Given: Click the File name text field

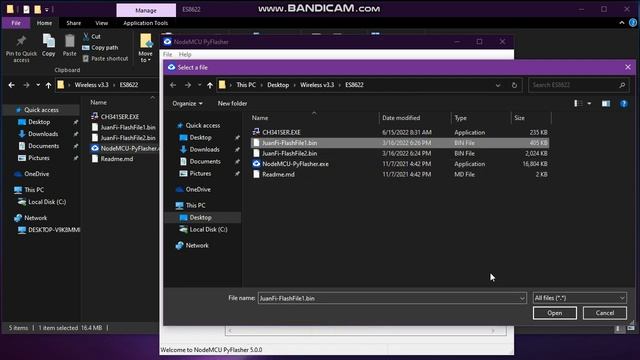Looking at the screenshot, I should [388, 298].
